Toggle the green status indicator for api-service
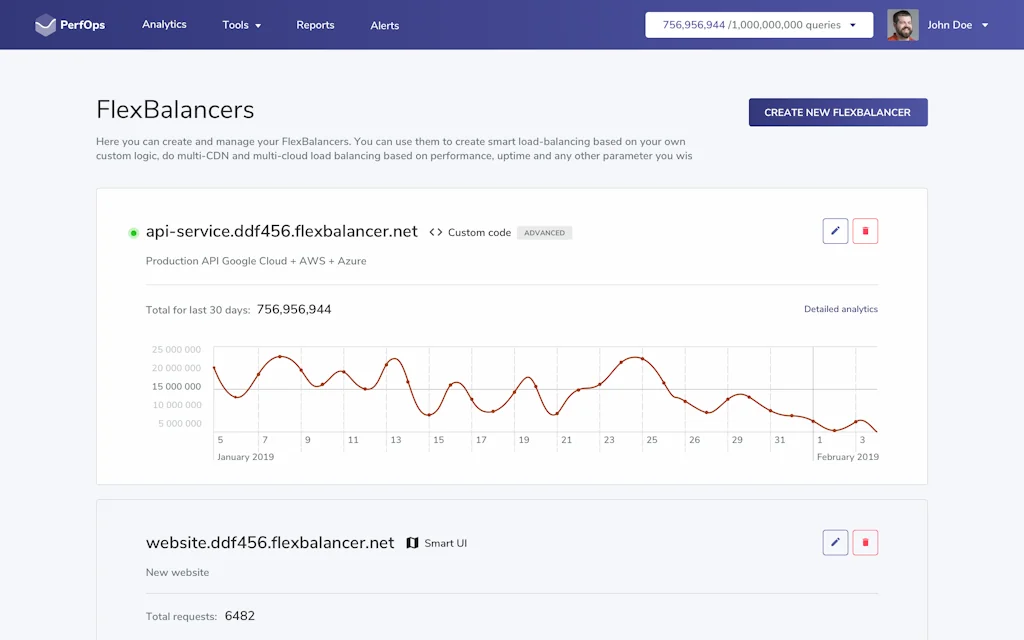The image size is (1024, 640). (x=133, y=232)
